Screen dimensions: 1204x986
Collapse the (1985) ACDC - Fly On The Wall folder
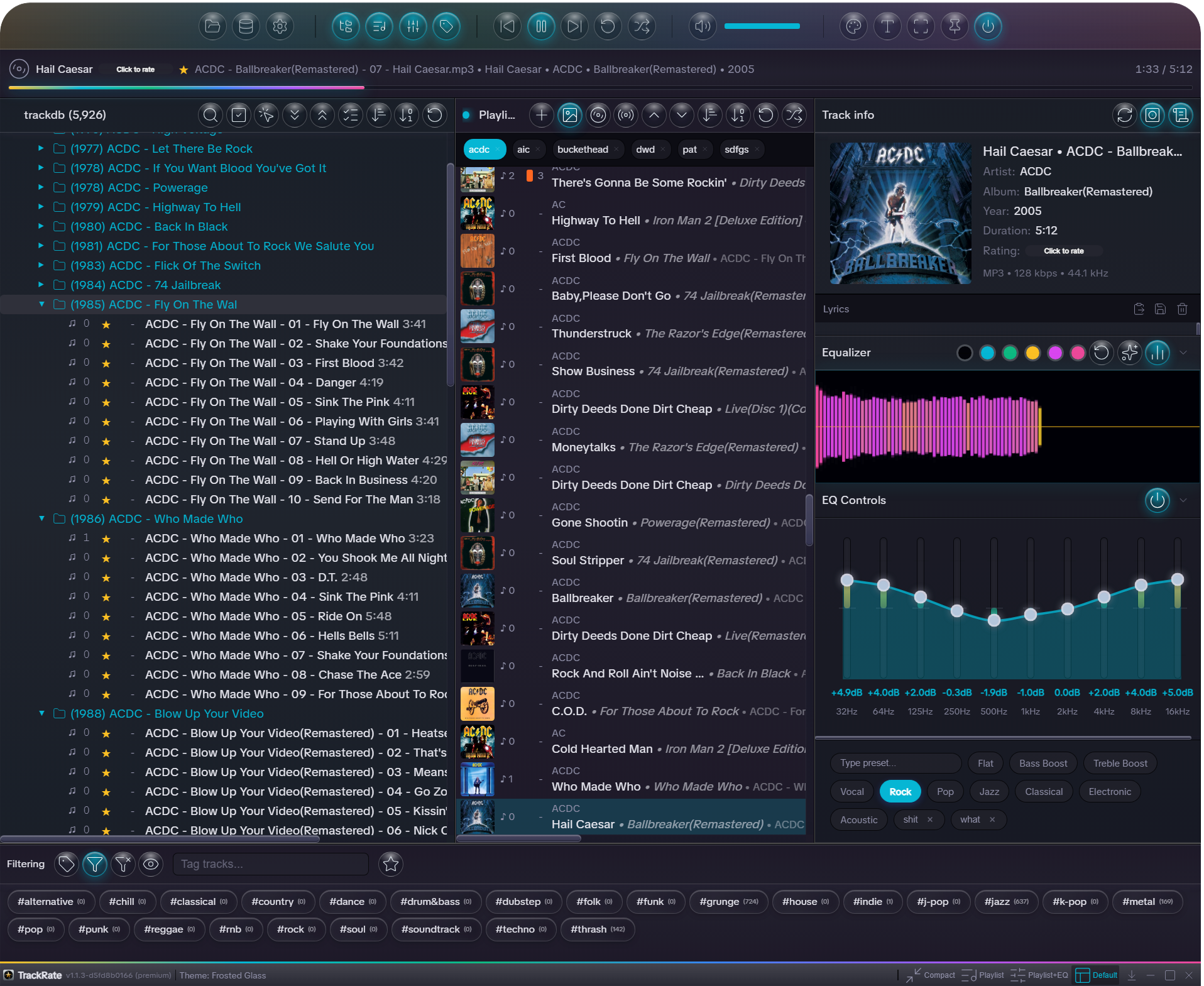point(41,304)
